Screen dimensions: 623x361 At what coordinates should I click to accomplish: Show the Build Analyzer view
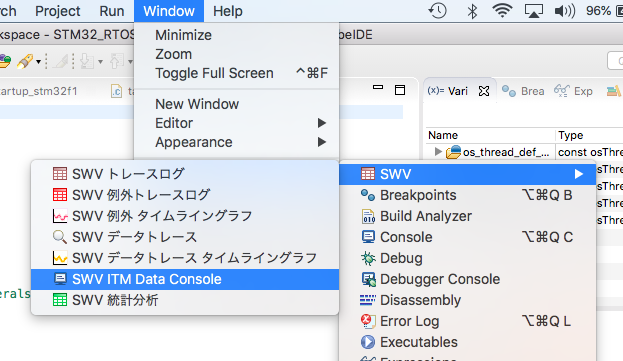coord(467,216)
